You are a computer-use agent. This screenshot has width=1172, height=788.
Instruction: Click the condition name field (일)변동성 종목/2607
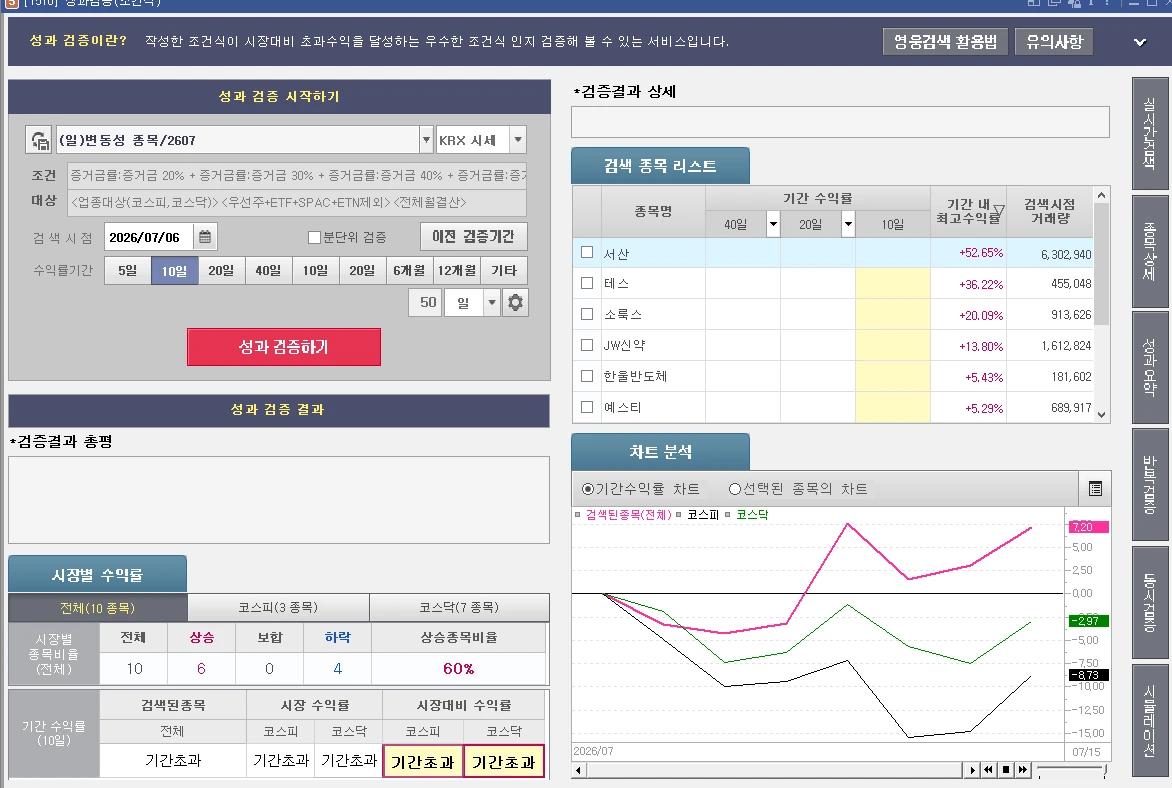click(x=238, y=140)
